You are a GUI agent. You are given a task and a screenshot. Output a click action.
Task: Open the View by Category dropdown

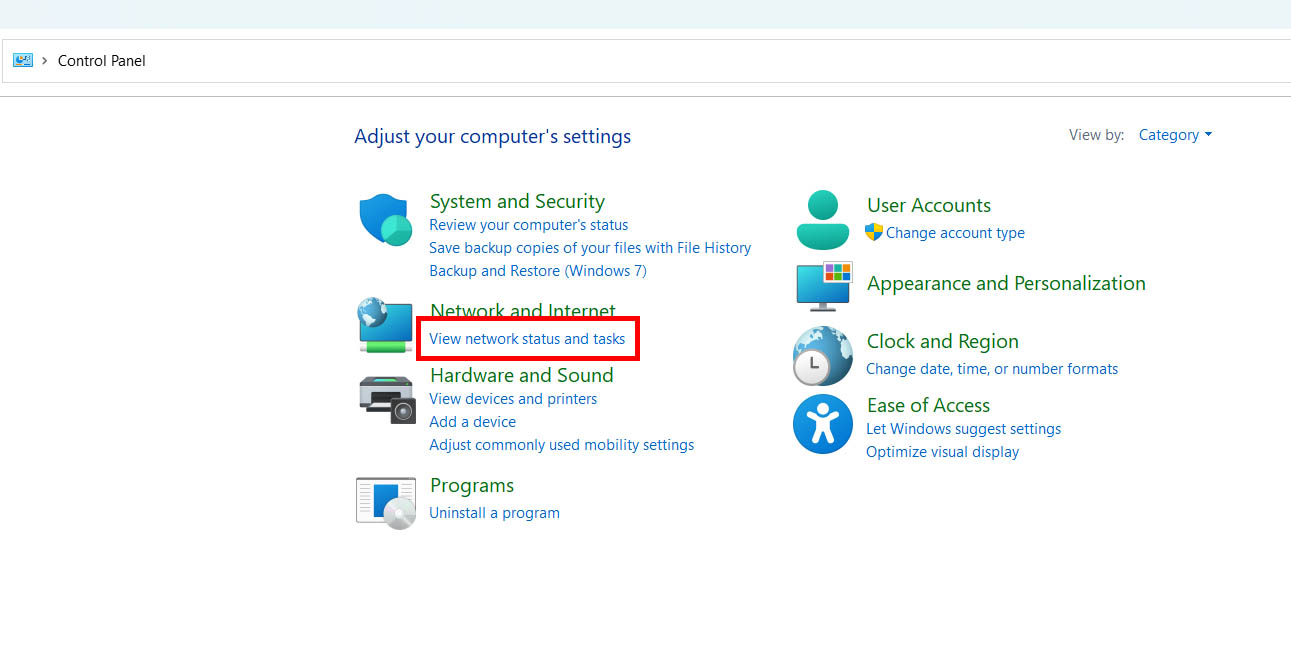click(x=1175, y=135)
